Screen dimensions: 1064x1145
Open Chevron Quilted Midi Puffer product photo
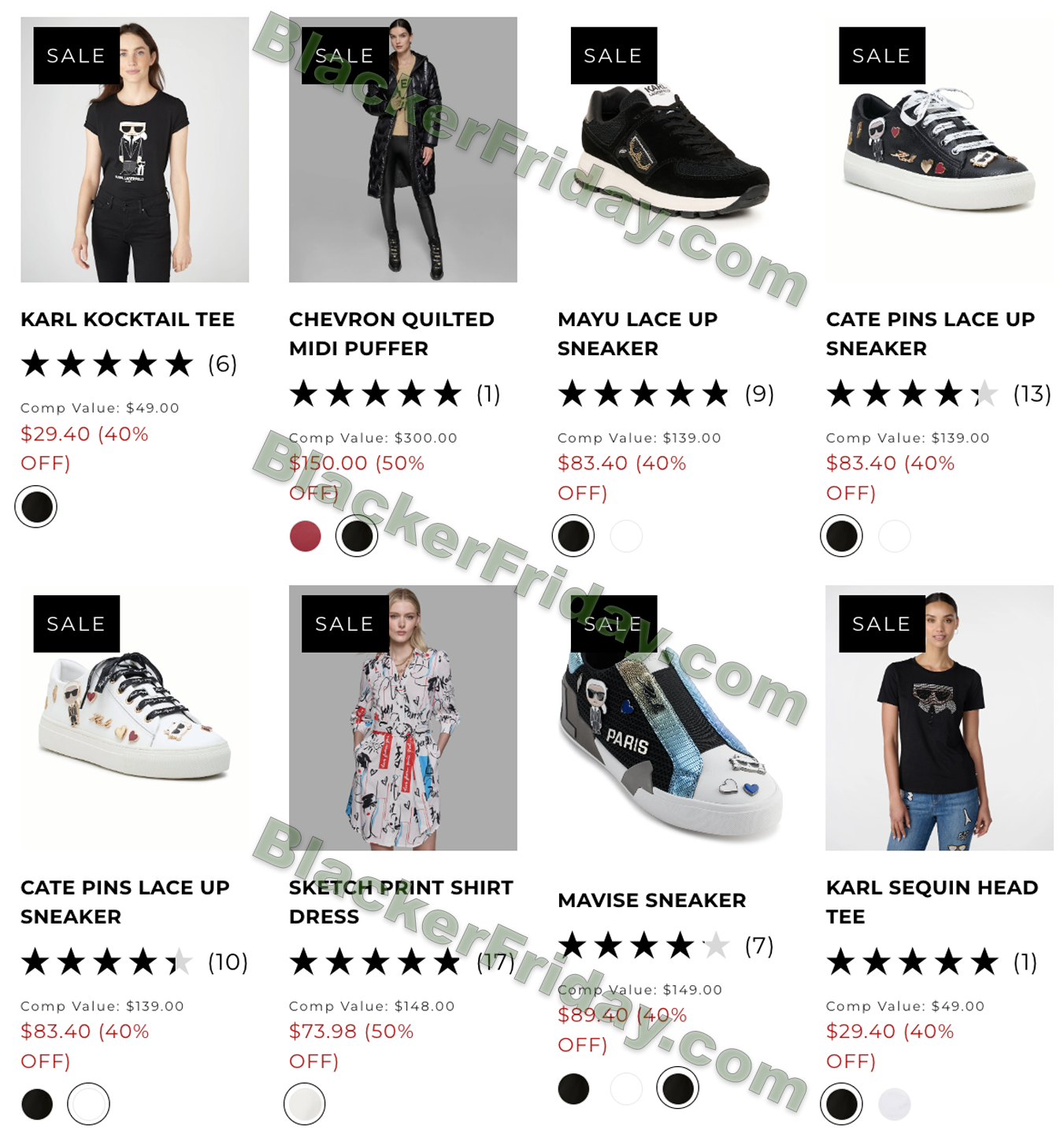point(403,150)
